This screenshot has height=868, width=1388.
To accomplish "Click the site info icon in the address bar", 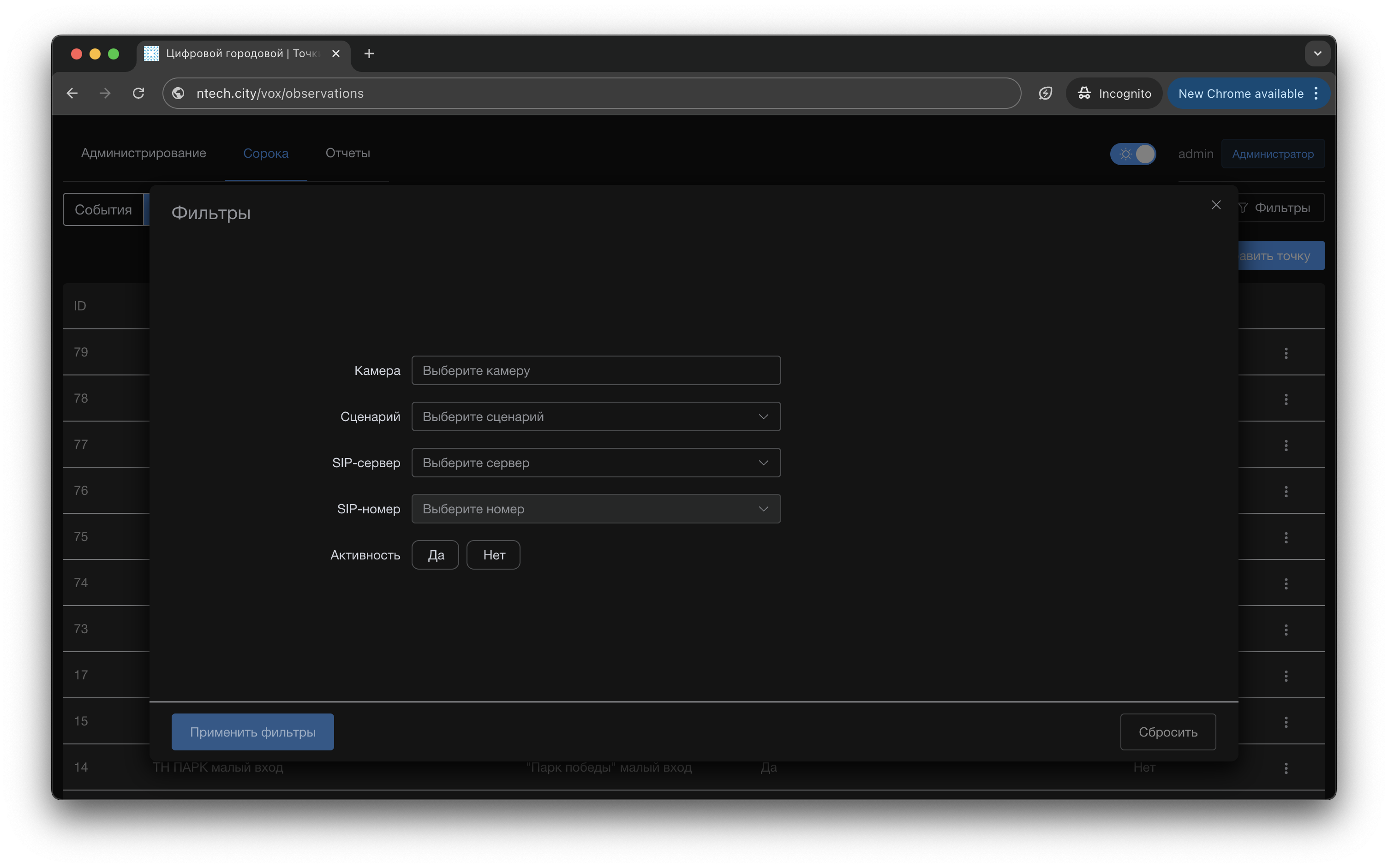I will pyautogui.click(x=179, y=93).
